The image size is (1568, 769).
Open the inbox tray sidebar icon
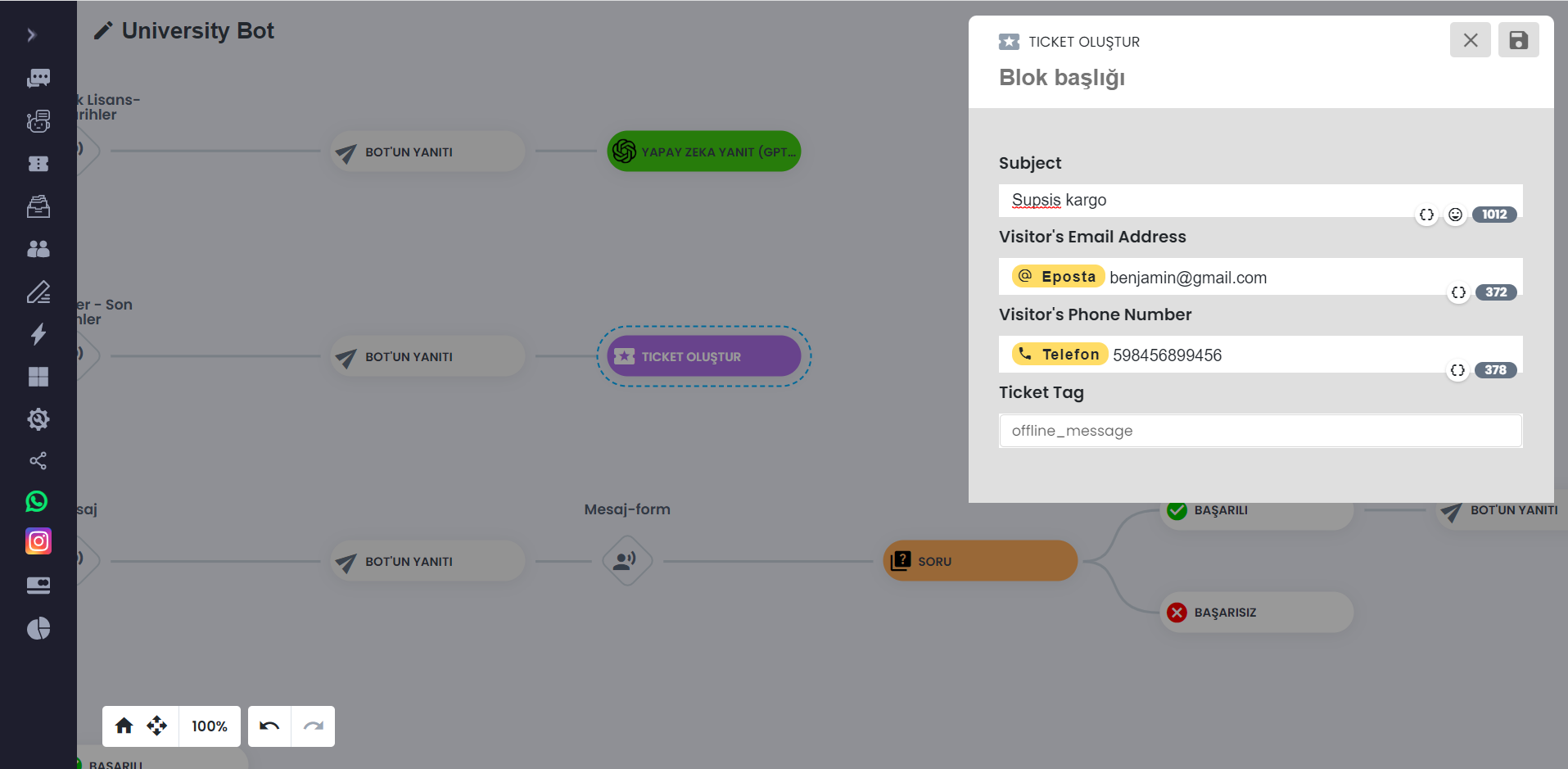pyautogui.click(x=38, y=206)
